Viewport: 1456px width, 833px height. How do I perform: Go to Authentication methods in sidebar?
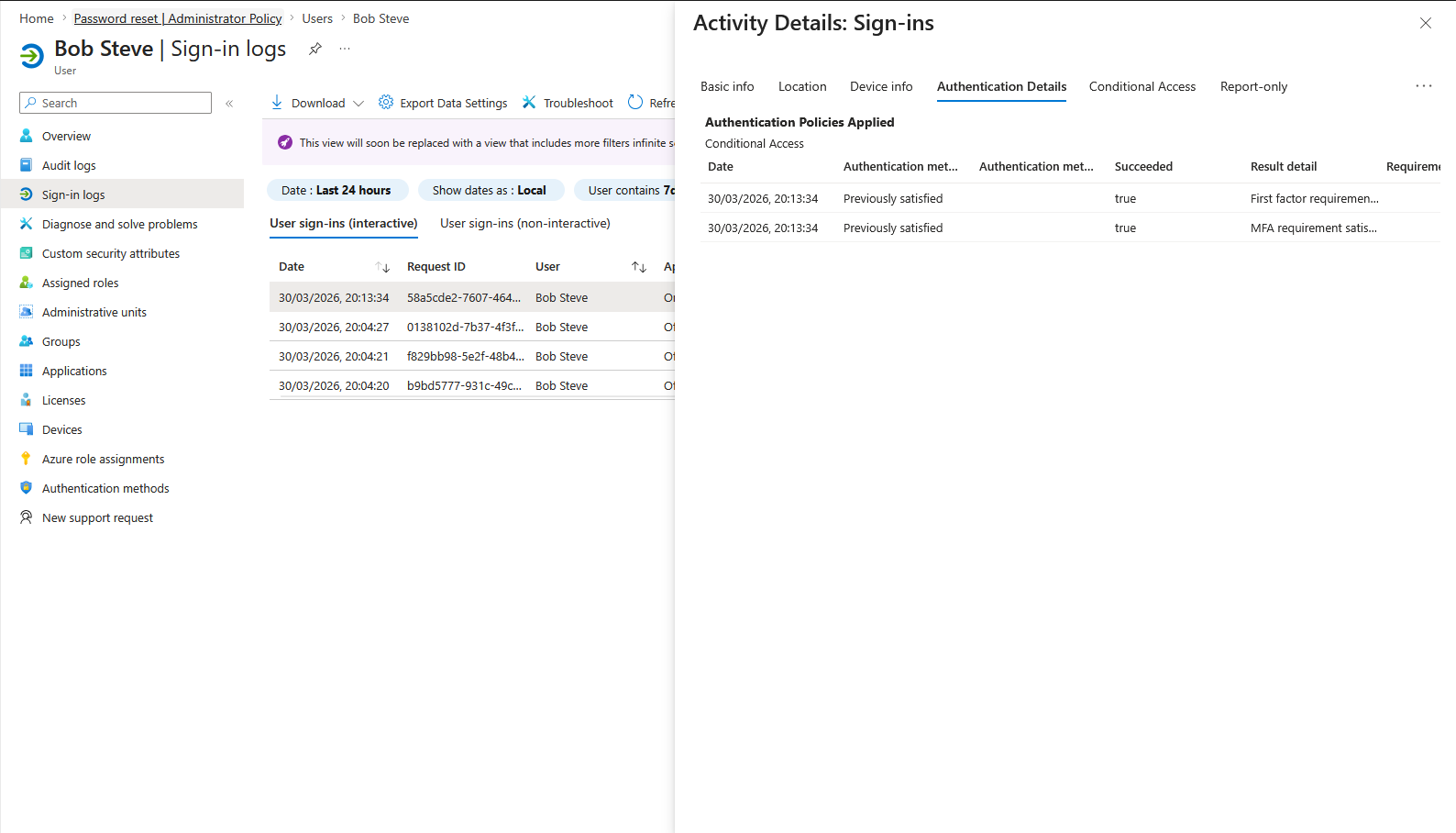[x=105, y=489]
